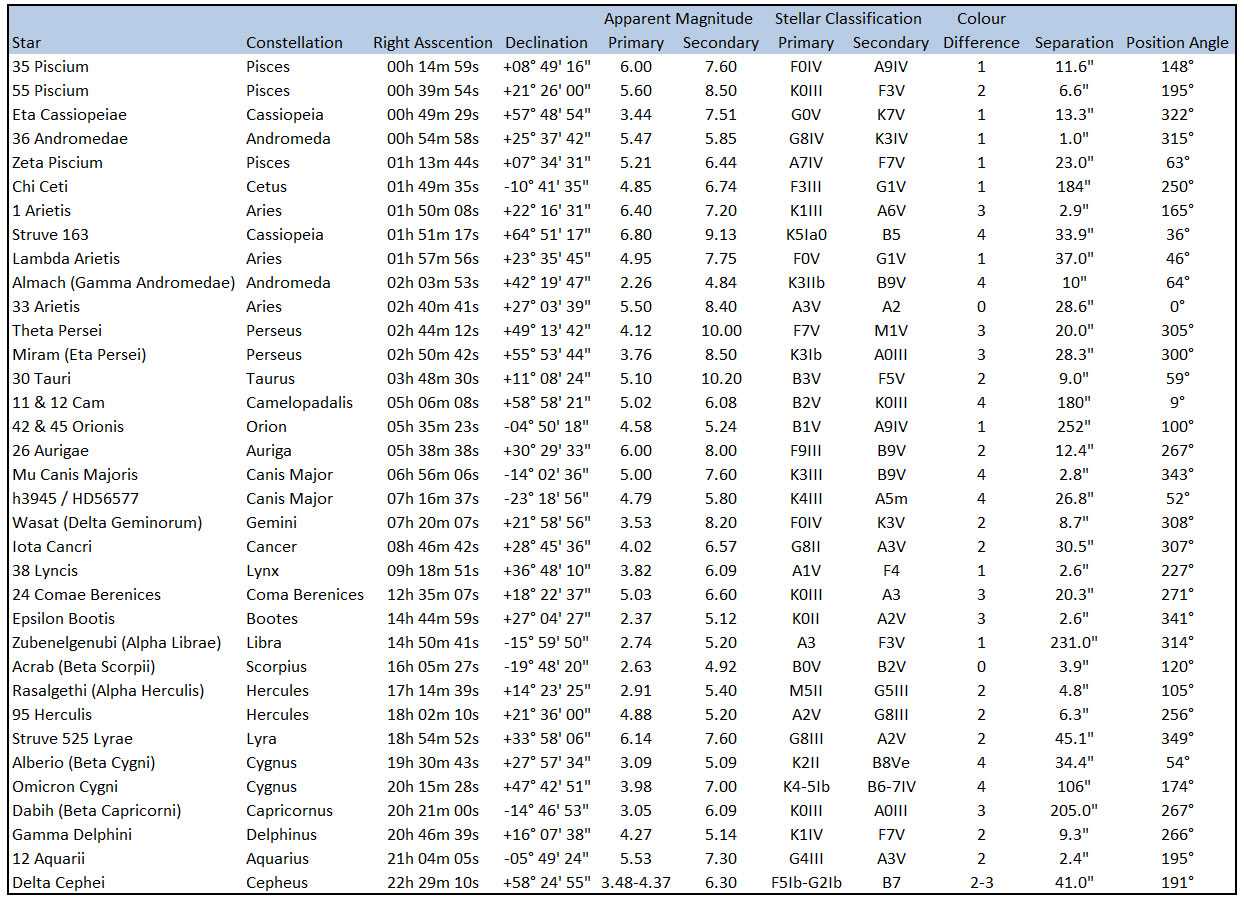The image size is (1244, 903).
Task: Select the 'Stellar Classification' header
Action: point(848,19)
